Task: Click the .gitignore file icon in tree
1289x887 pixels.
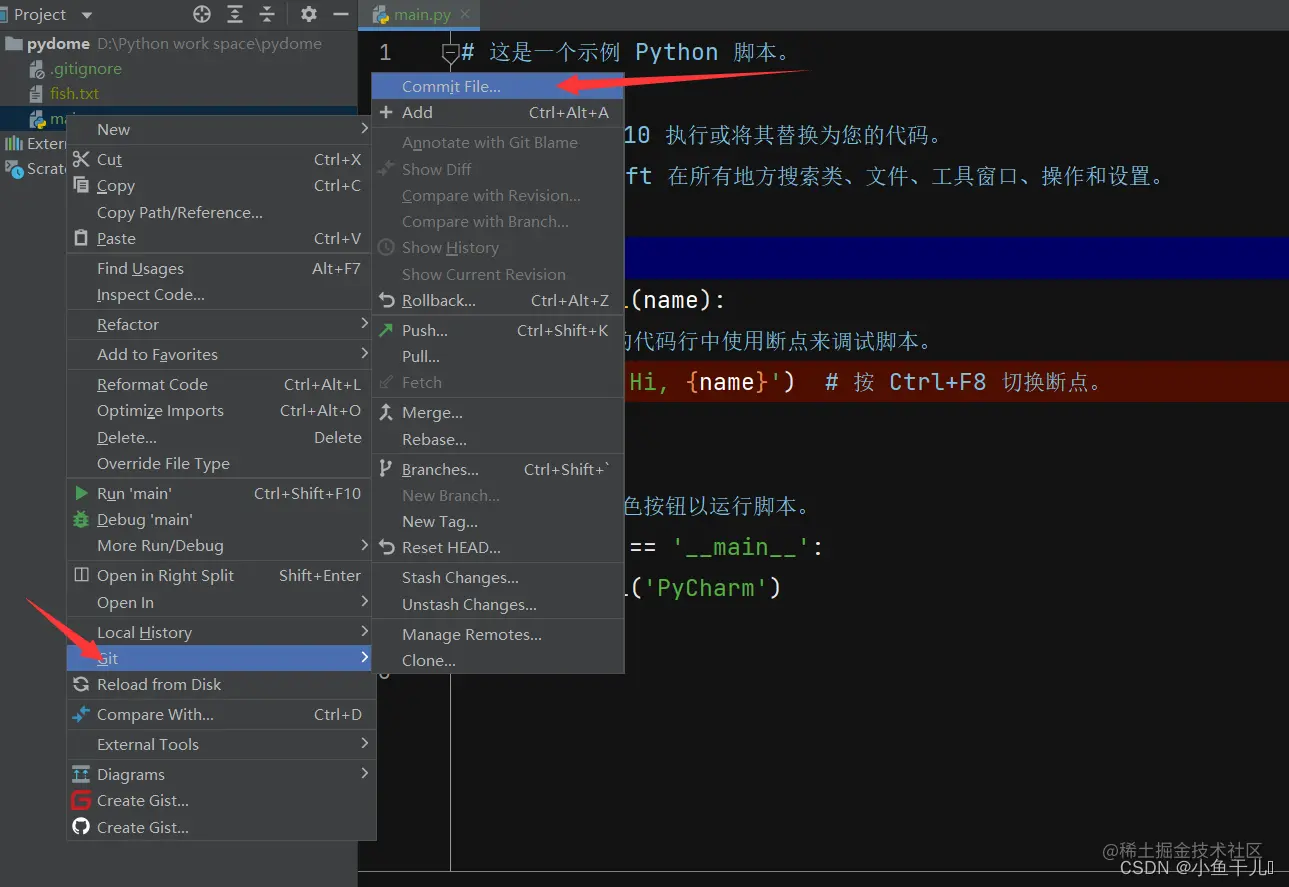Action: pyautogui.click(x=38, y=69)
